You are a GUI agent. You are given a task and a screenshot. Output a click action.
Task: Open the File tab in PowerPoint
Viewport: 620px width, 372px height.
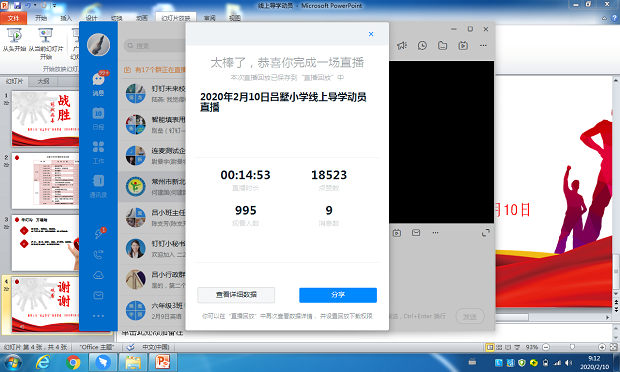(13, 18)
